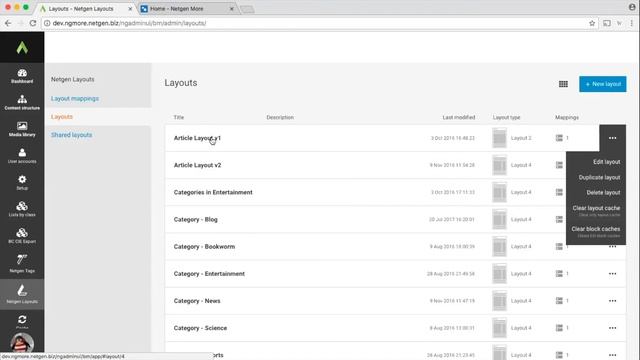Screen dimensions: 640x360
Task: Open Category - Bookworm layout
Action: pyautogui.click(x=204, y=247)
